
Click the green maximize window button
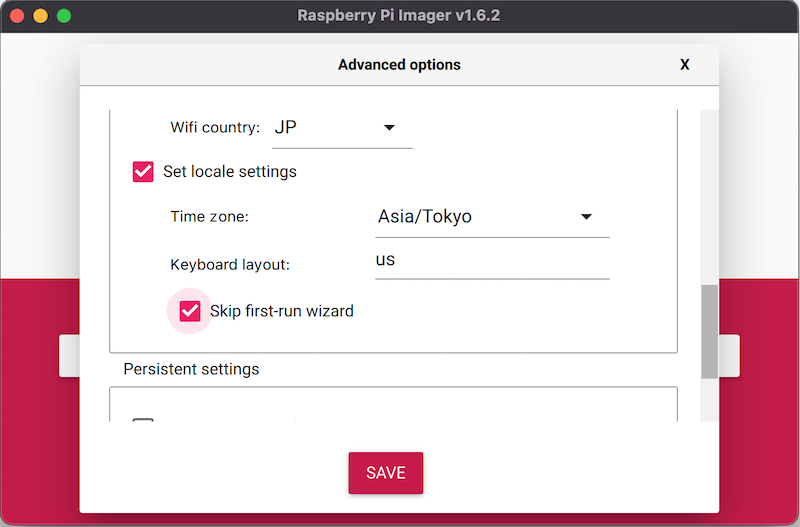tap(64, 16)
